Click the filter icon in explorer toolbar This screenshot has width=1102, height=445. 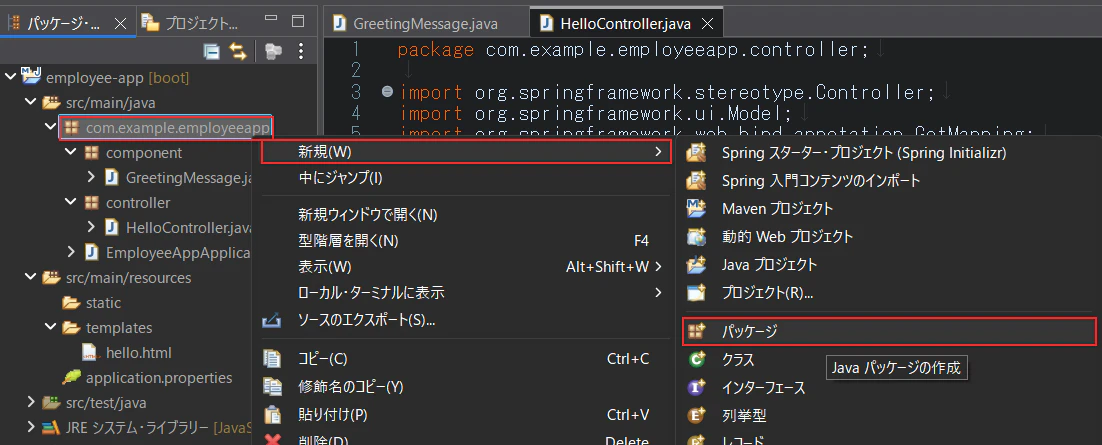[273, 51]
